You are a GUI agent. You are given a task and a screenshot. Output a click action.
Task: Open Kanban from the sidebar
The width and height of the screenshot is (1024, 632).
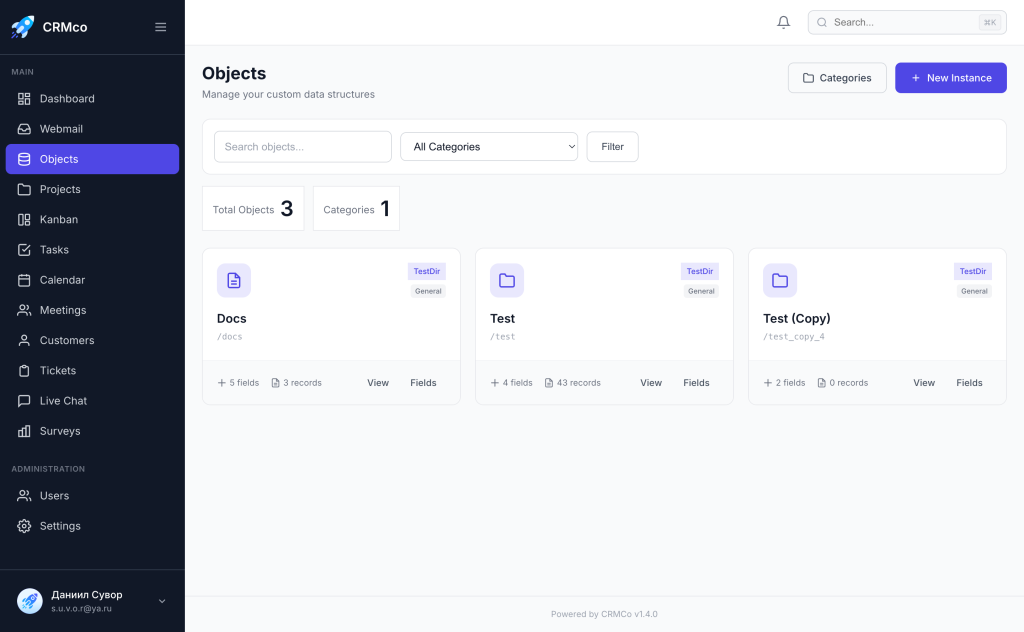tap(58, 220)
